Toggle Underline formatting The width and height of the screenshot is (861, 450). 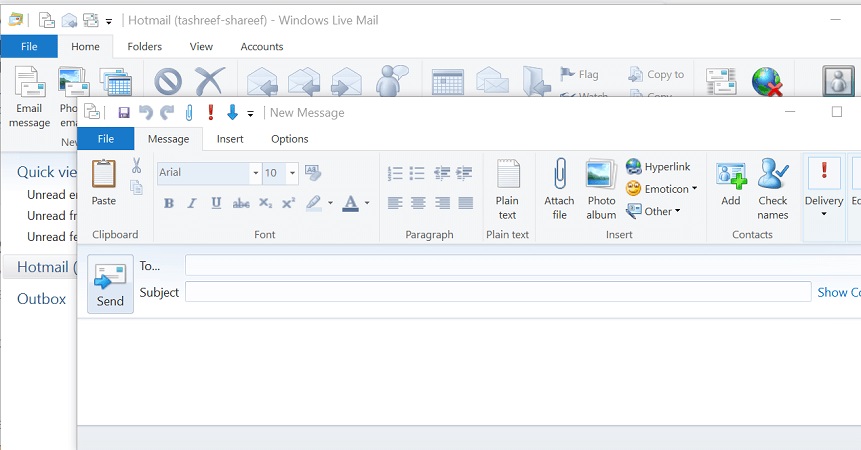(216, 203)
